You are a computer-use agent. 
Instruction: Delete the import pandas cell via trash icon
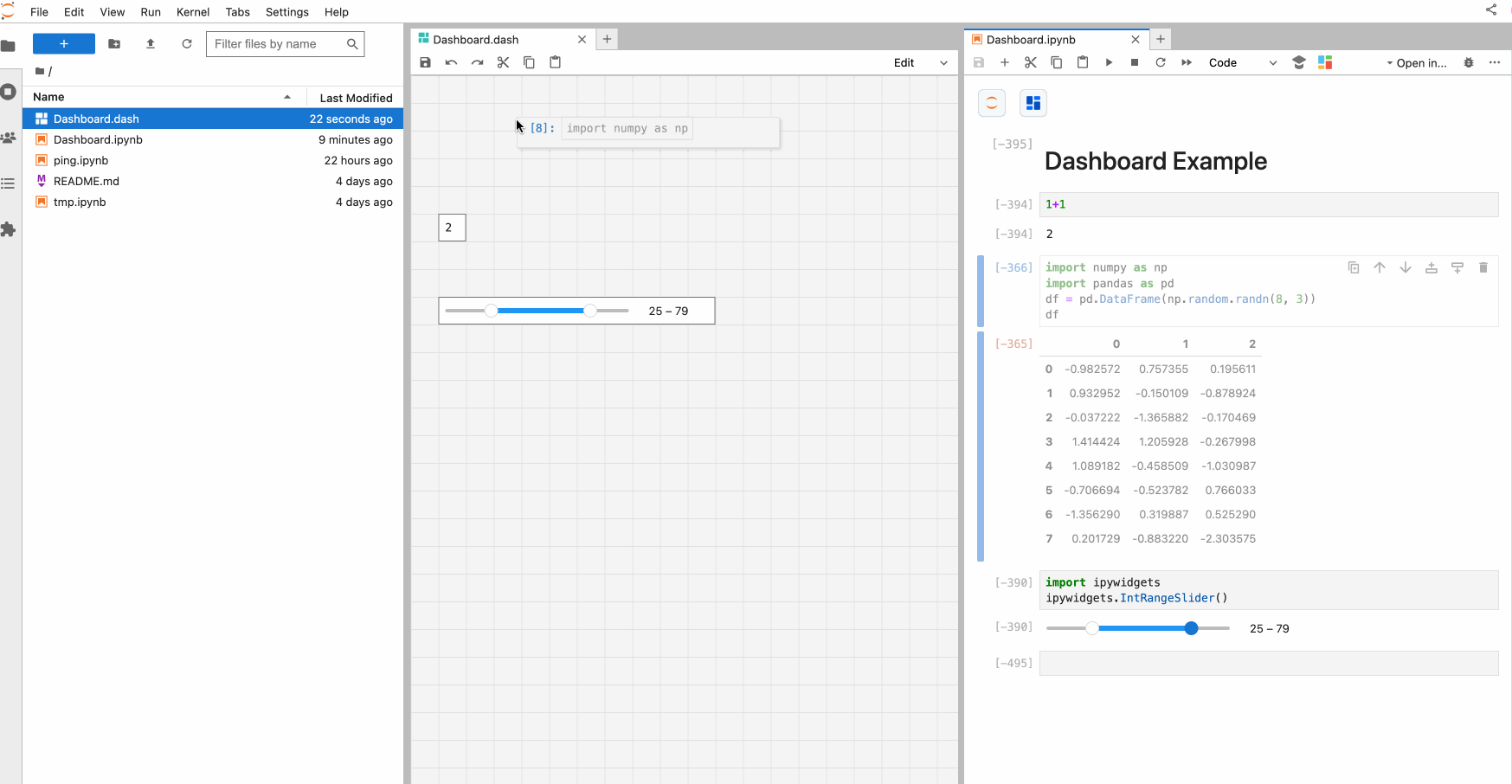1483,267
